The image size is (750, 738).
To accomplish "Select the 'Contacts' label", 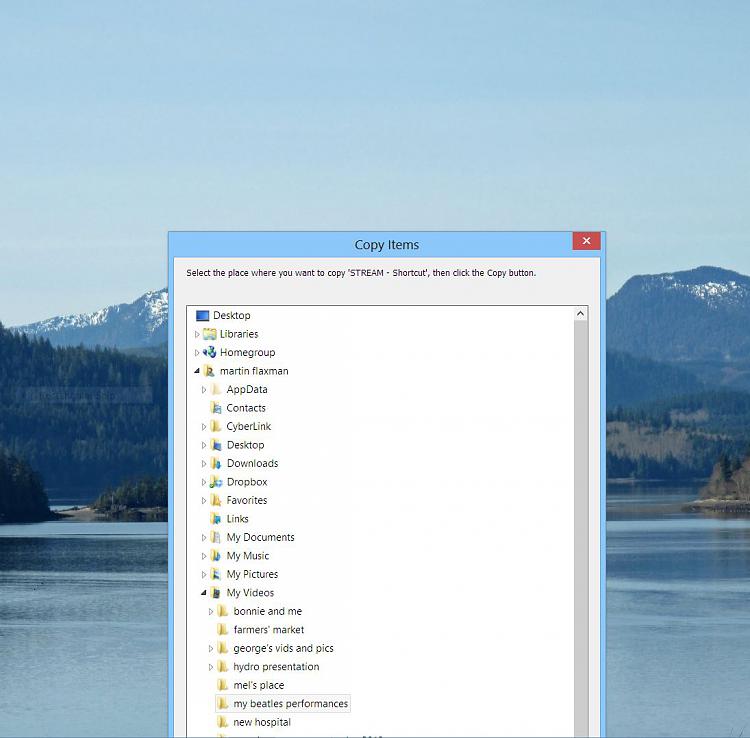I will coord(246,408).
